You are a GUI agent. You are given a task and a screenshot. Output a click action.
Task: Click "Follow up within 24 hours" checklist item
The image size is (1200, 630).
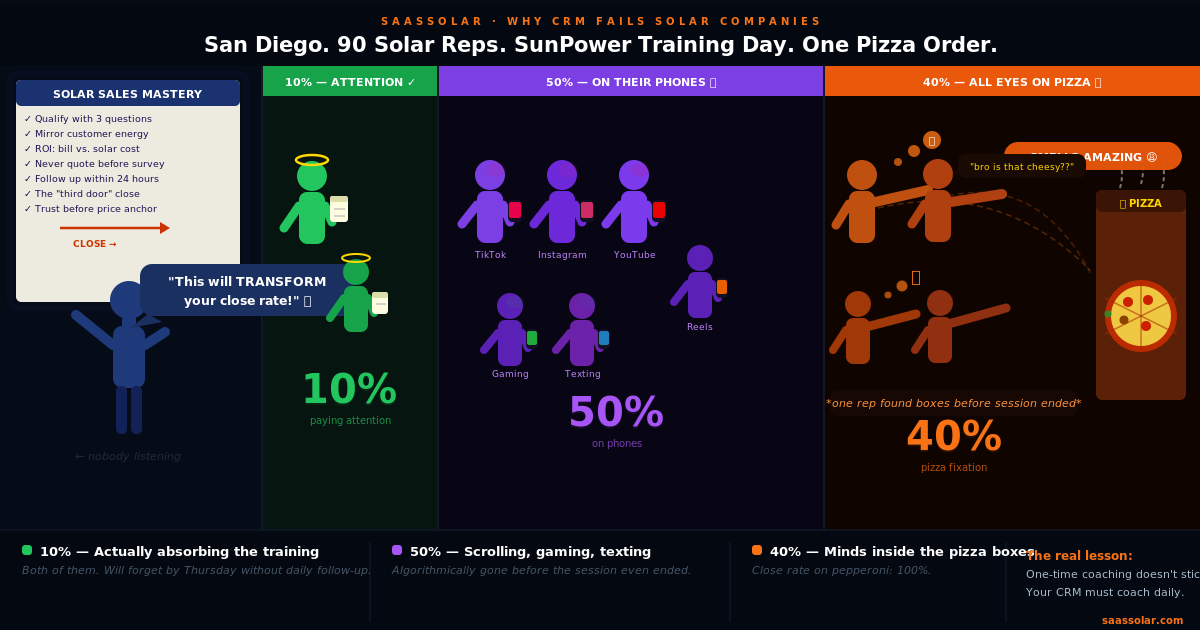(x=93, y=179)
